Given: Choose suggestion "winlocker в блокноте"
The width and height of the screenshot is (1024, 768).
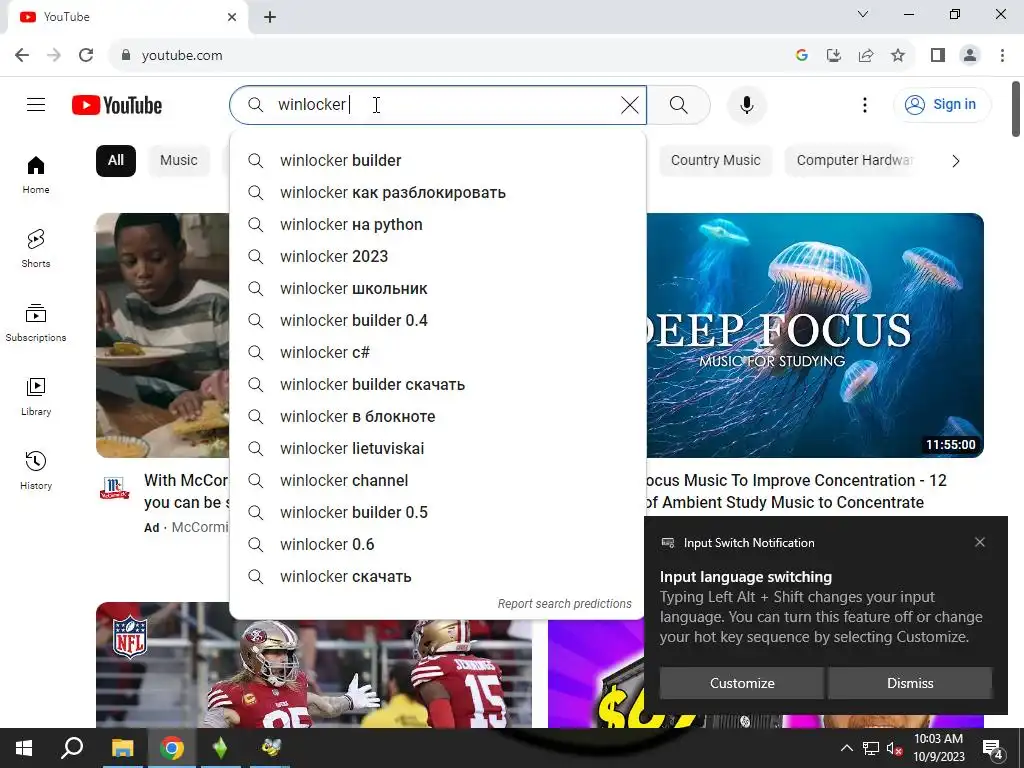Looking at the screenshot, I should [x=438, y=417].
